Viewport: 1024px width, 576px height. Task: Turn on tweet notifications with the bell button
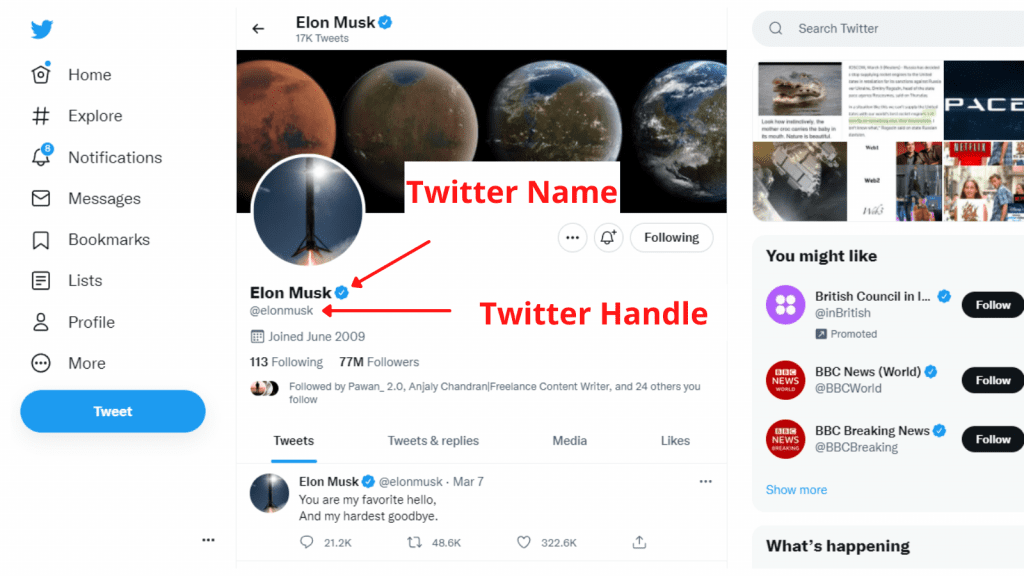point(608,237)
